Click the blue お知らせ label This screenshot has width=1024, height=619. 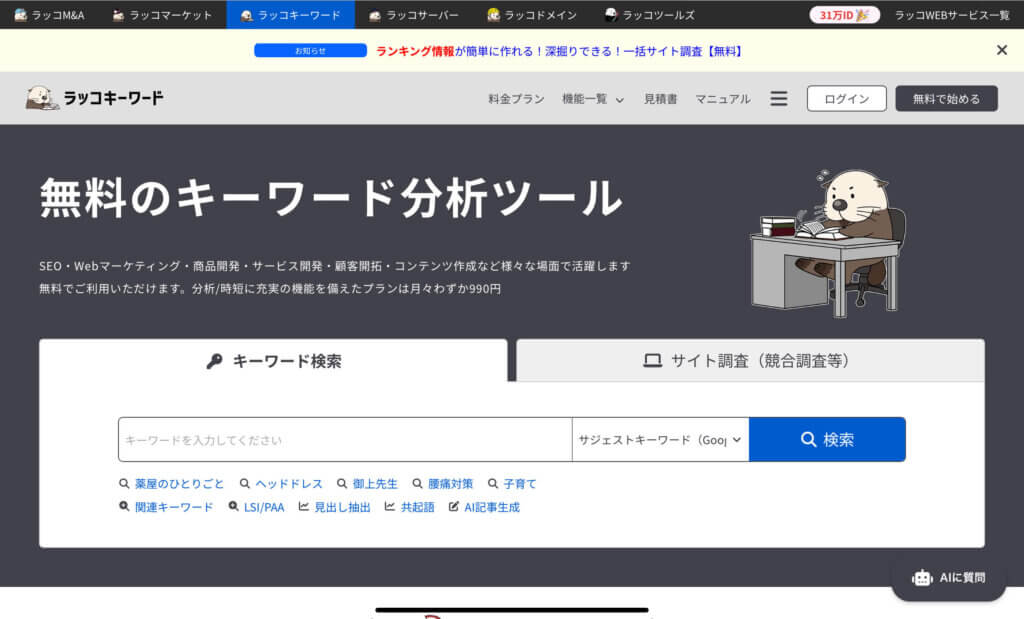coord(310,50)
